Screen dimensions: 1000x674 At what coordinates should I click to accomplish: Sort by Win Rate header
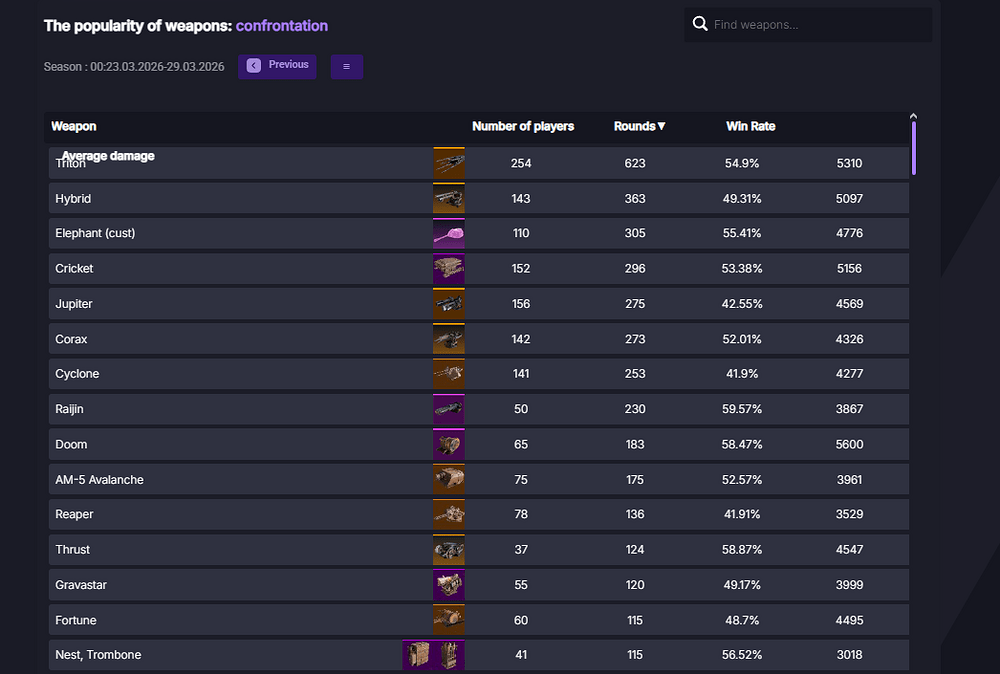click(x=750, y=126)
